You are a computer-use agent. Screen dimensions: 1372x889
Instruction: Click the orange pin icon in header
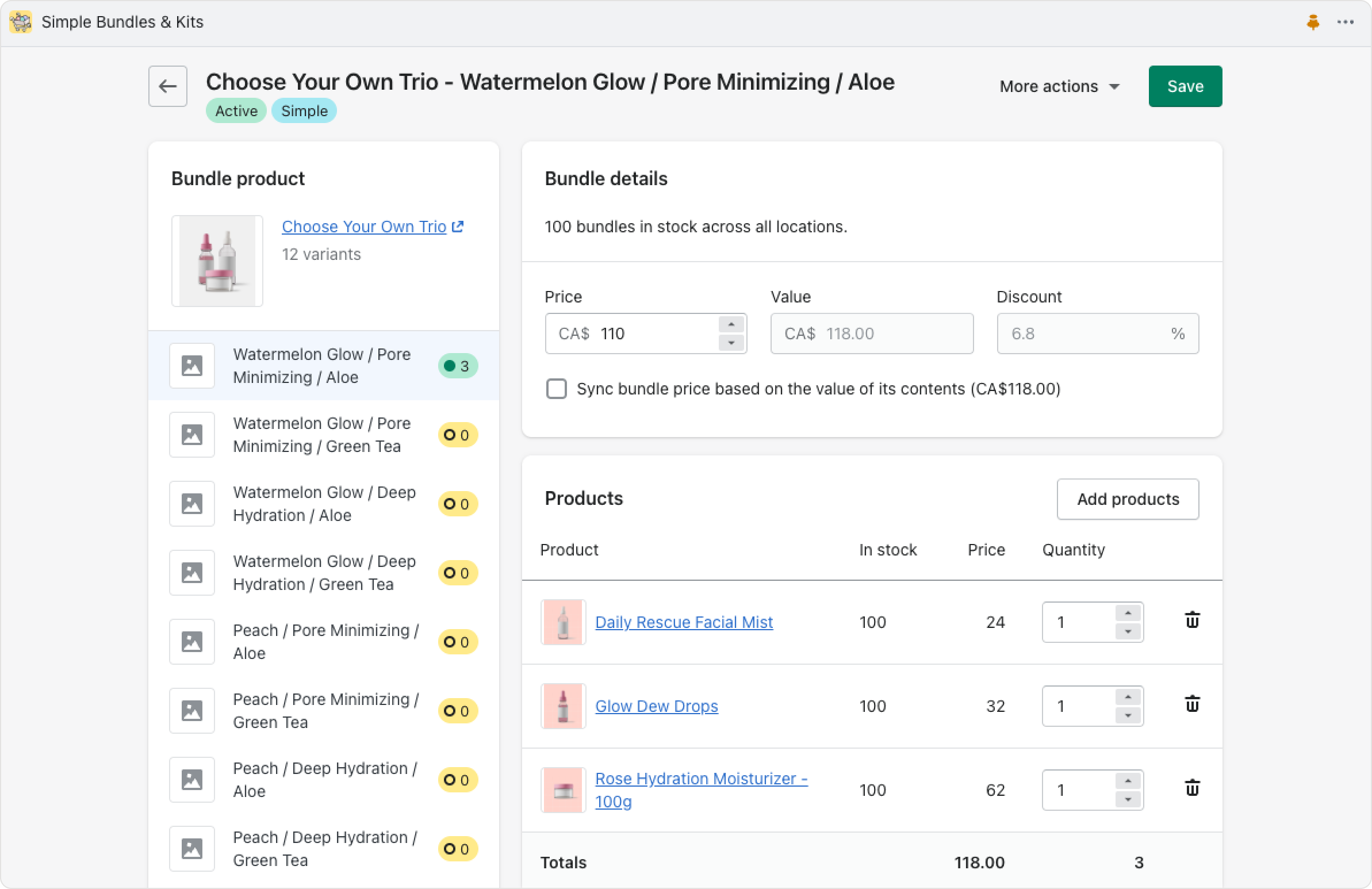1313,22
